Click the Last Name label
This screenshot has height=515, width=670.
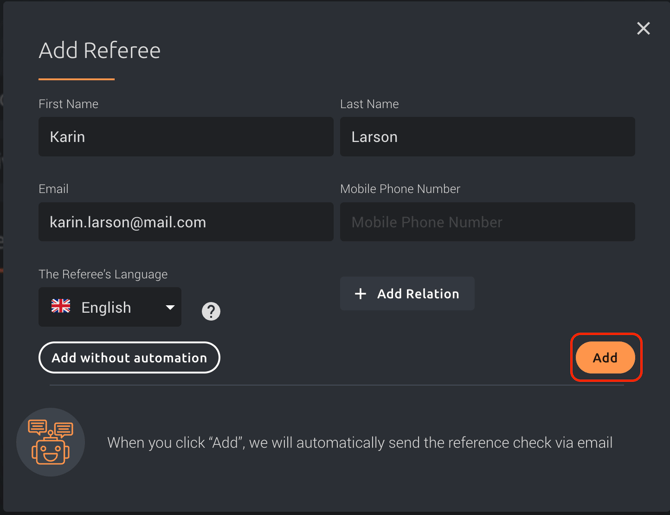pyautogui.click(x=369, y=104)
